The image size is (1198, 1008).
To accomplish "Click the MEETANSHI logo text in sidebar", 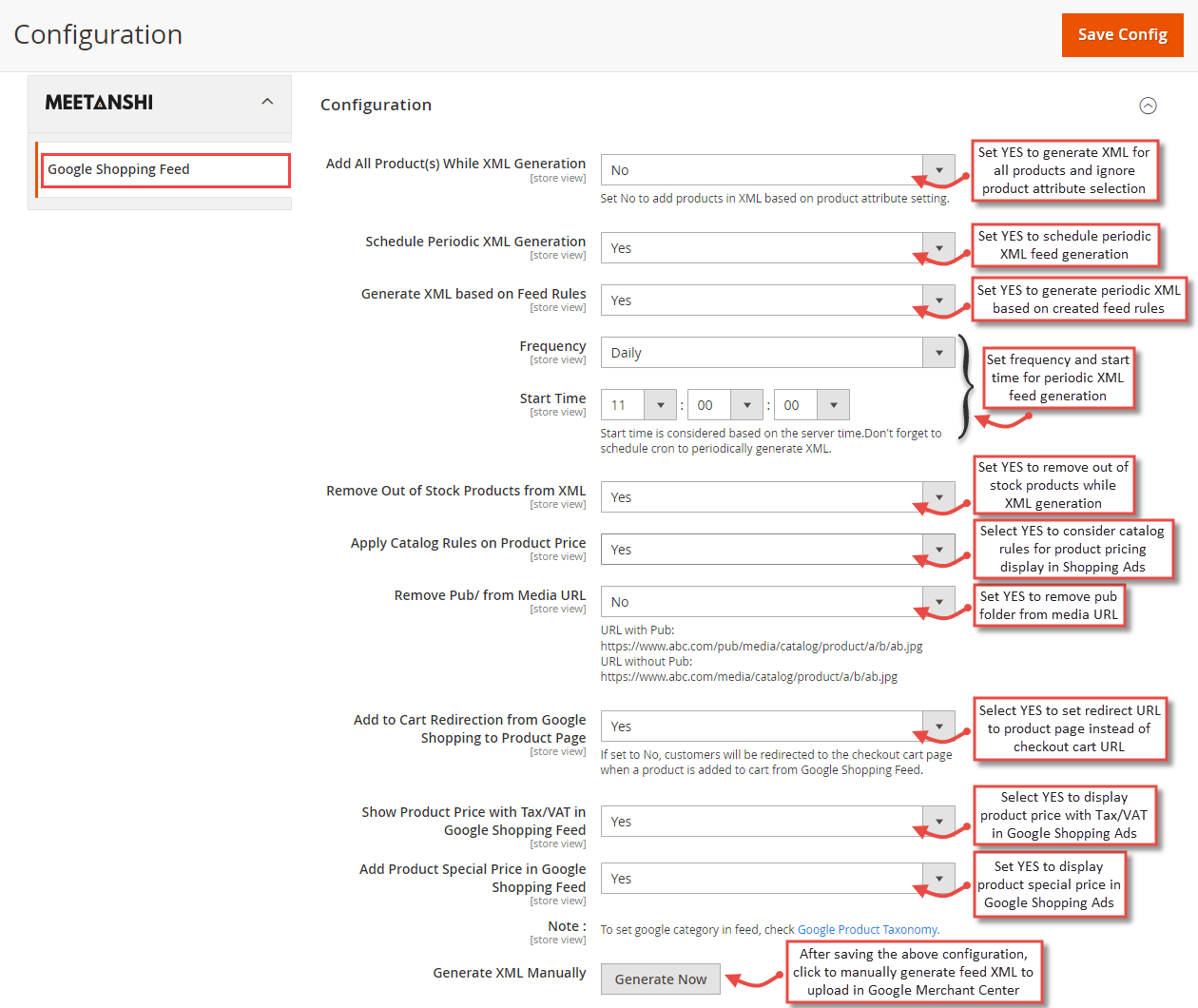I will click(x=99, y=103).
